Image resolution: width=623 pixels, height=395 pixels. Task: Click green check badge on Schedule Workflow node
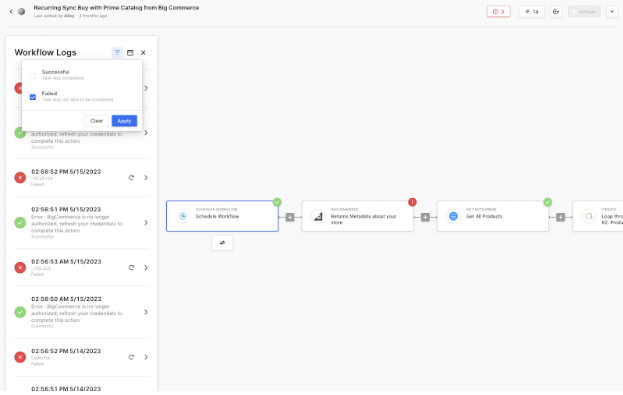[x=277, y=202]
